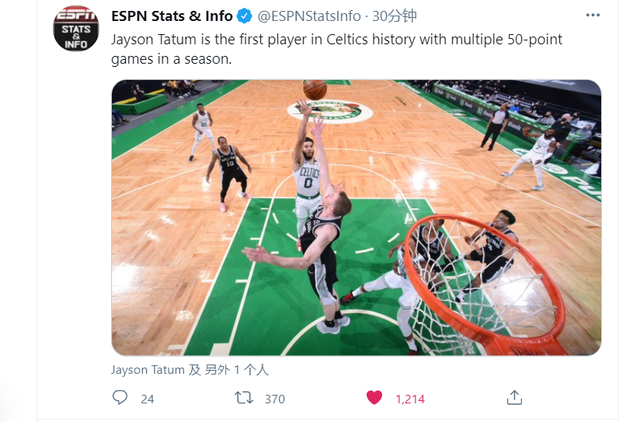This screenshot has width=640, height=422.
Task: Open the share upload arrow icon
Action: point(514,398)
